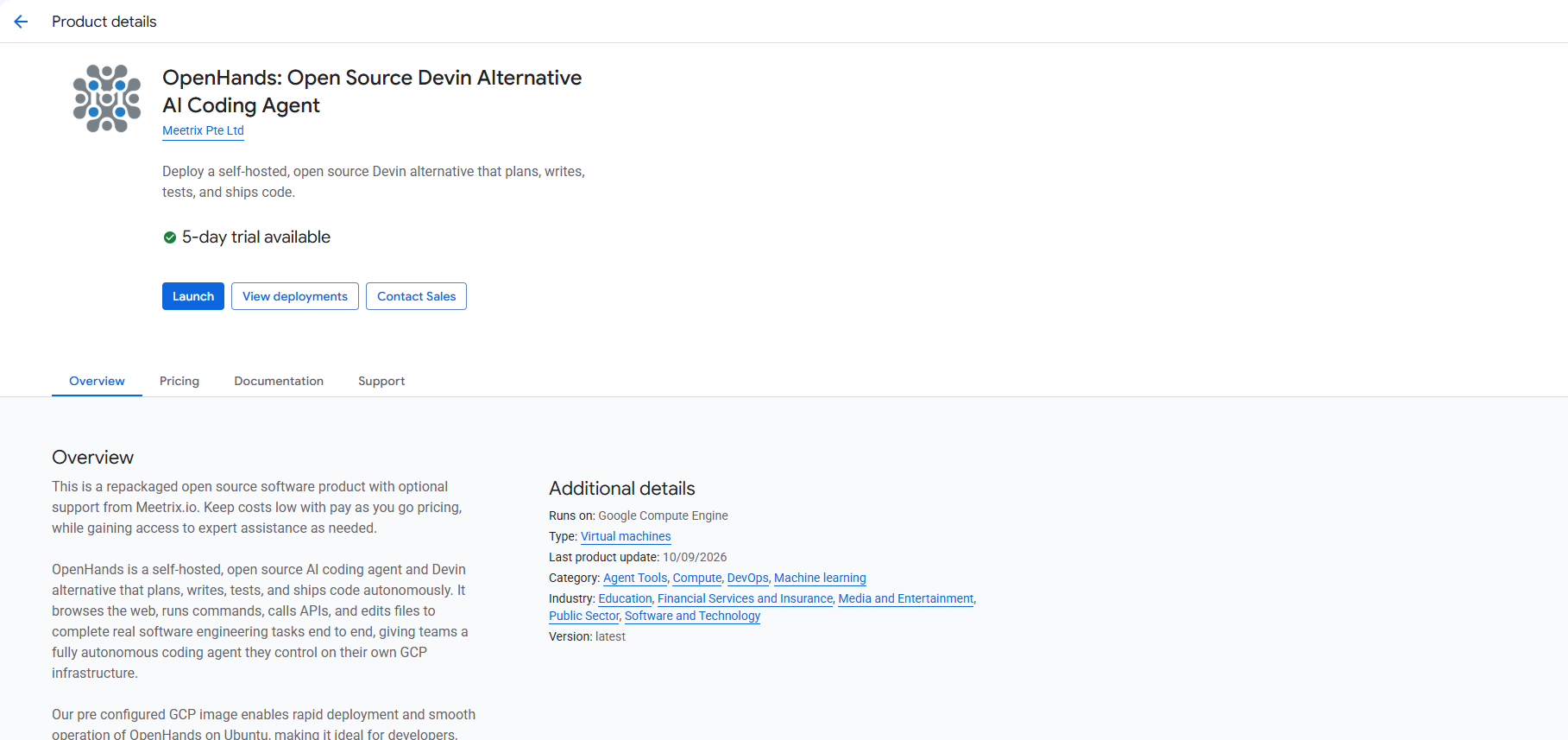
Task: Open the Agent Tools category link
Action: 635,578
